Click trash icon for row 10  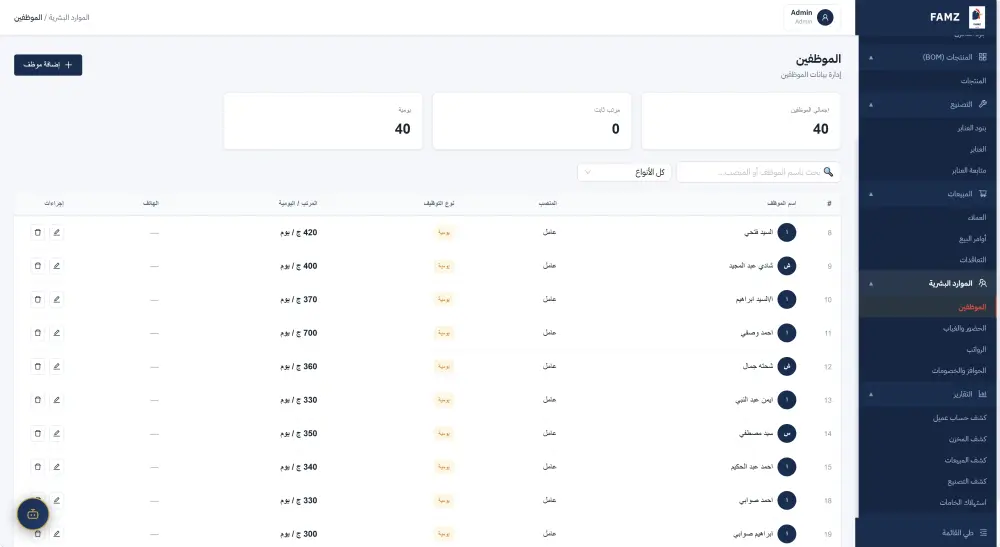[x=38, y=300]
